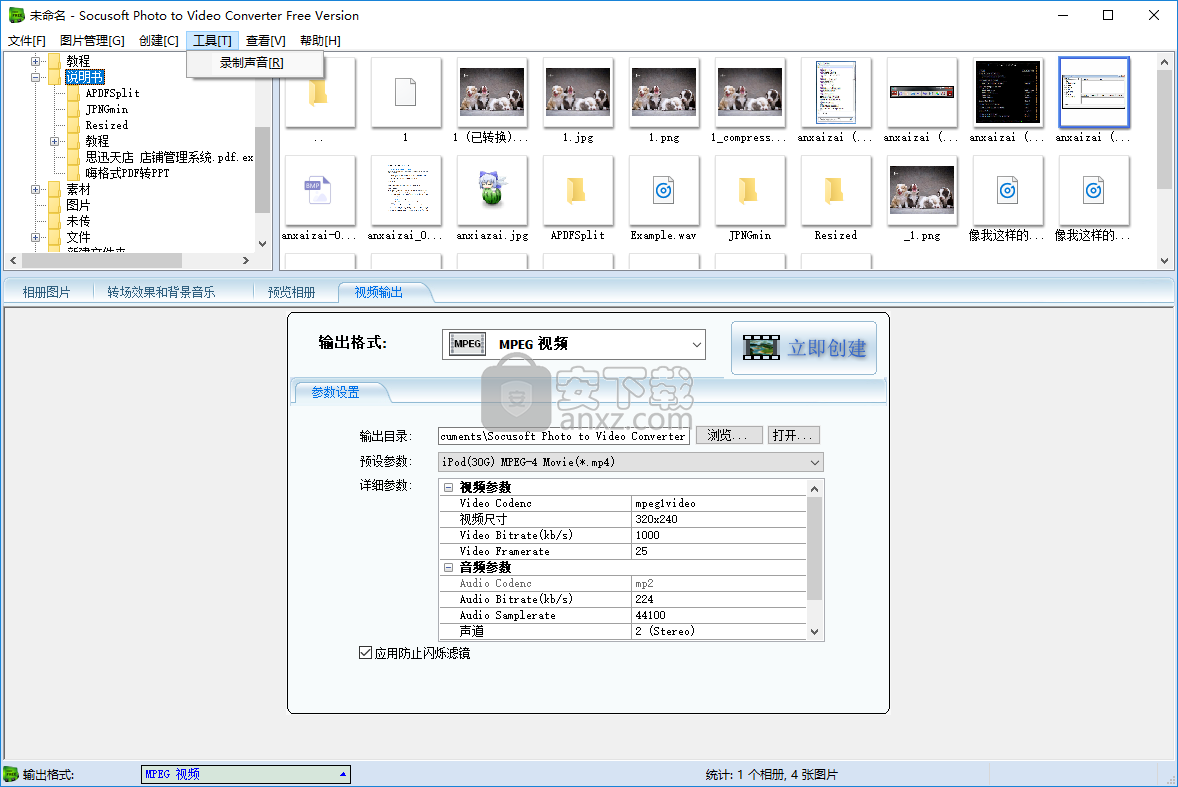Select the 未传 folder in tree
1178x787 pixels.
click(77, 221)
